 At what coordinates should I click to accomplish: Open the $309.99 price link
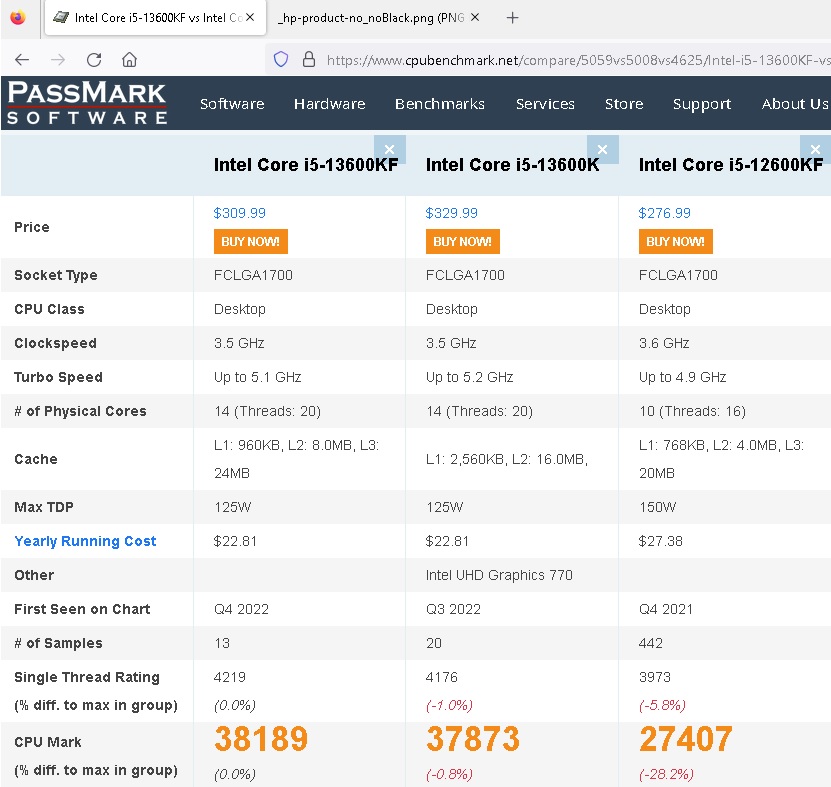pyautogui.click(x=240, y=213)
